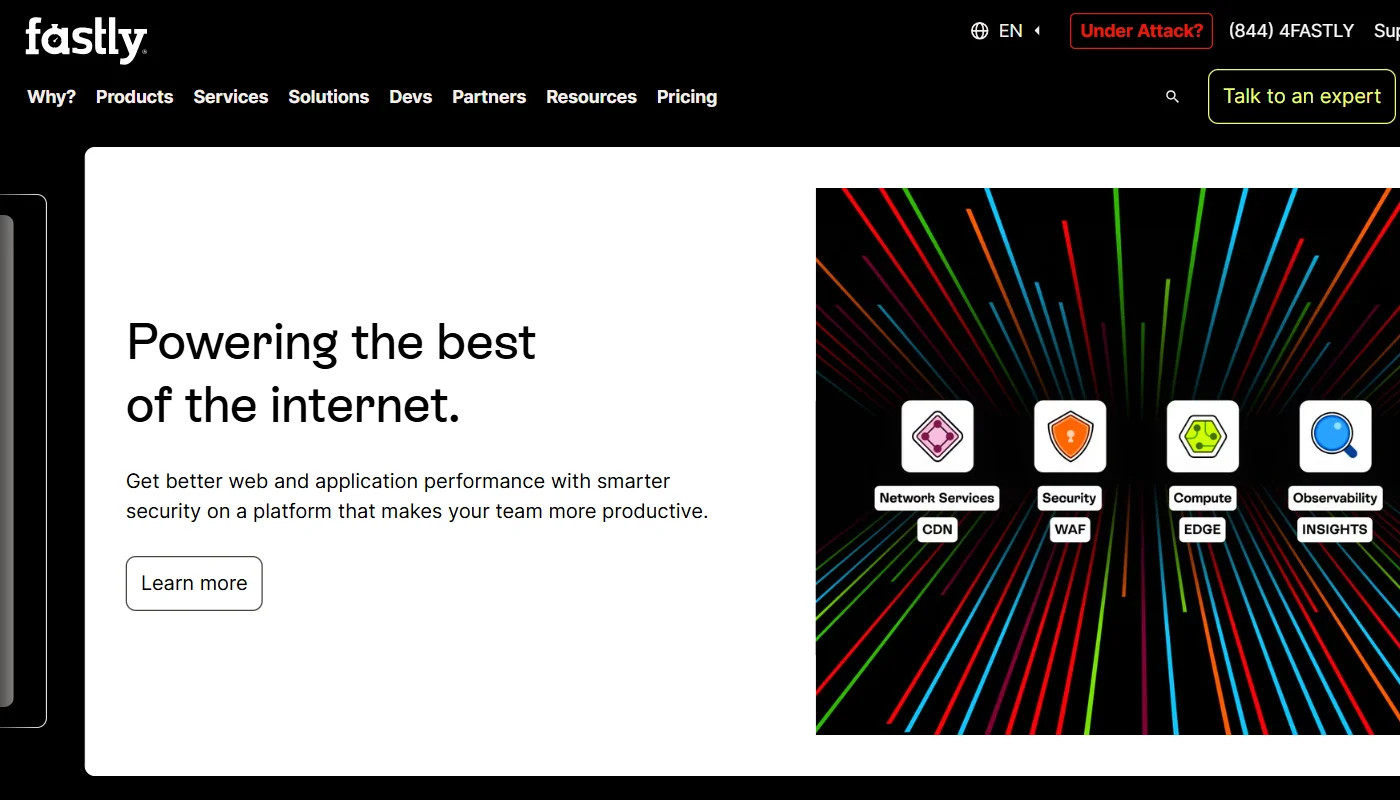Click the EDGE label
This screenshot has height=800, width=1400.
[x=1203, y=529]
